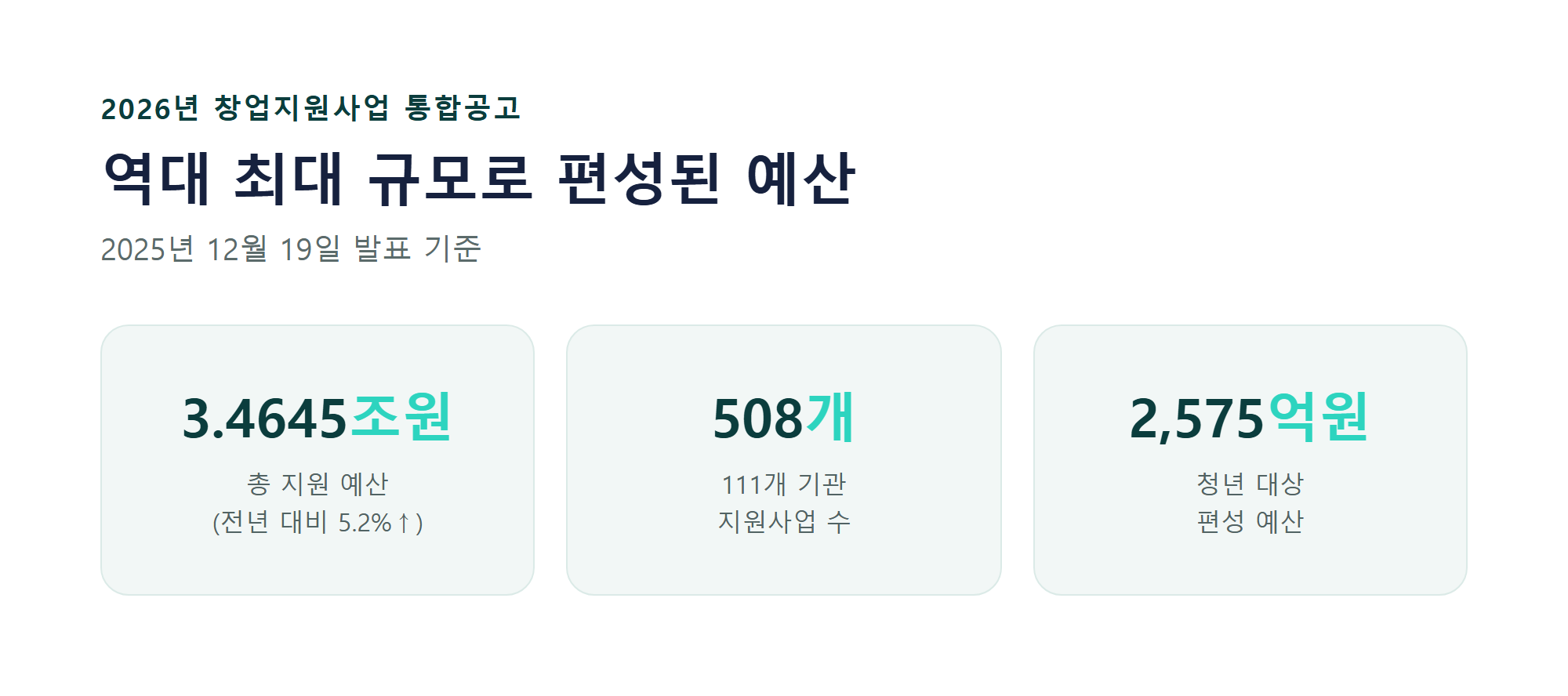Image resolution: width=1568 pixels, height=696 pixels.
Task: Click the date line 2025년 12월 19일 발표 기준
Action: (291, 248)
